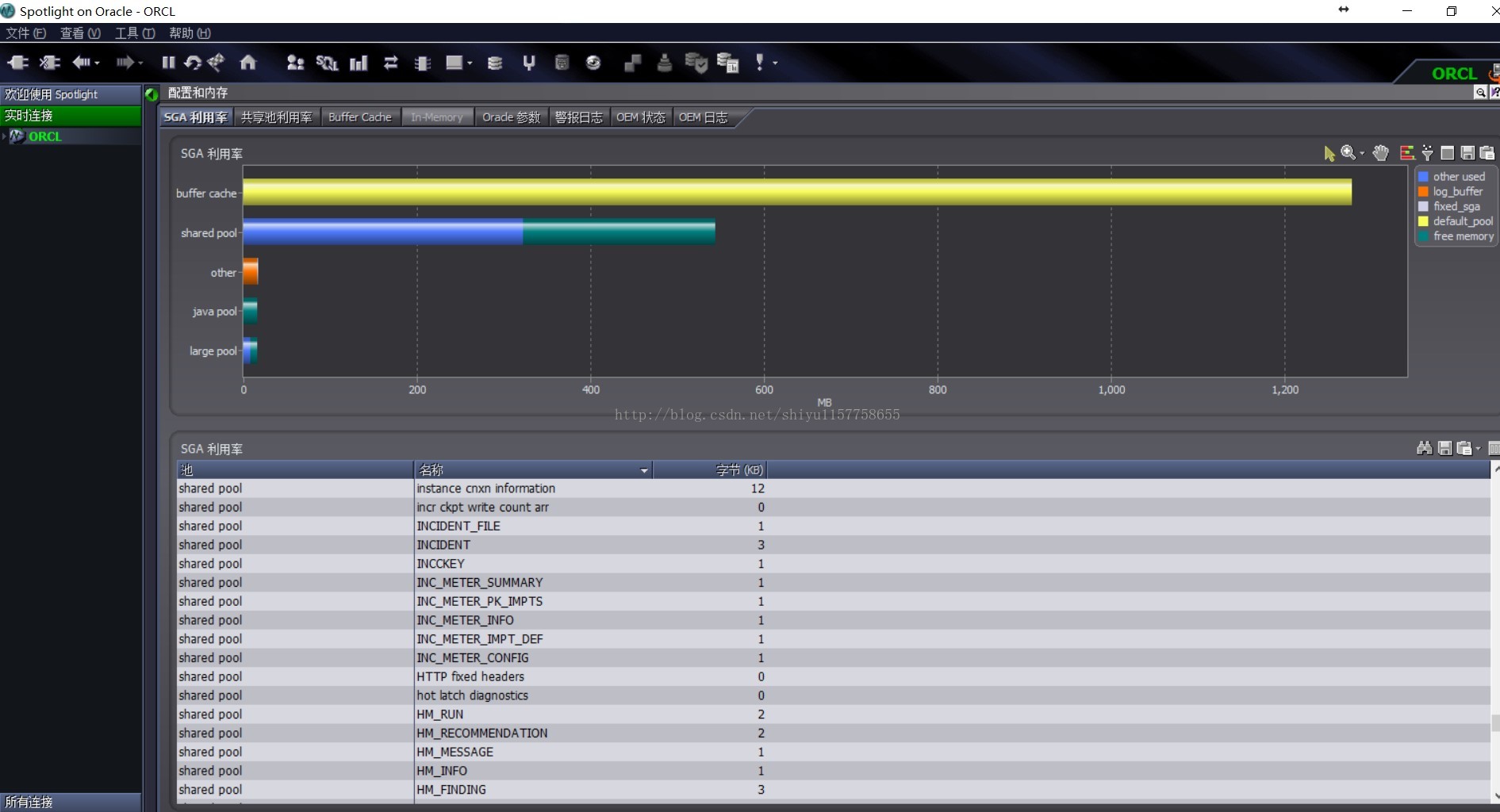Open the zoom tool options dropdown arrow

click(1362, 153)
